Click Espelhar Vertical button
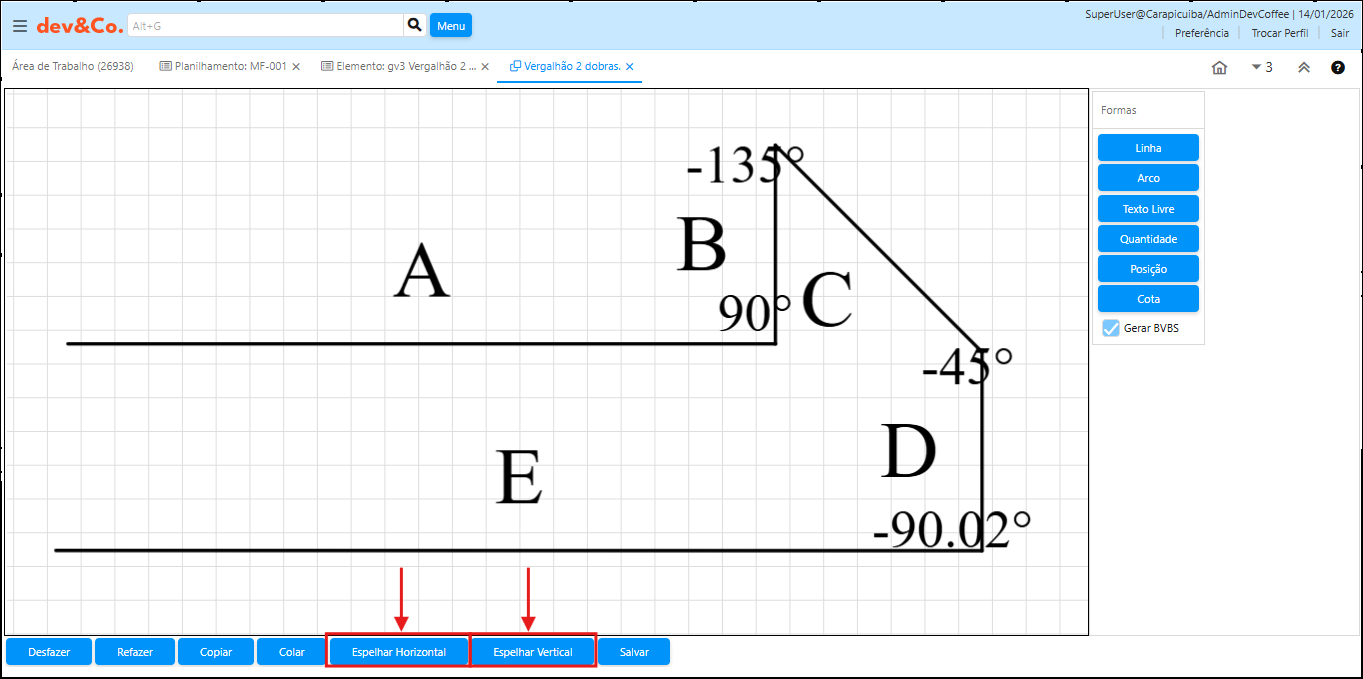This screenshot has height=679, width=1363. pyautogui.click(x=533, y=652)
